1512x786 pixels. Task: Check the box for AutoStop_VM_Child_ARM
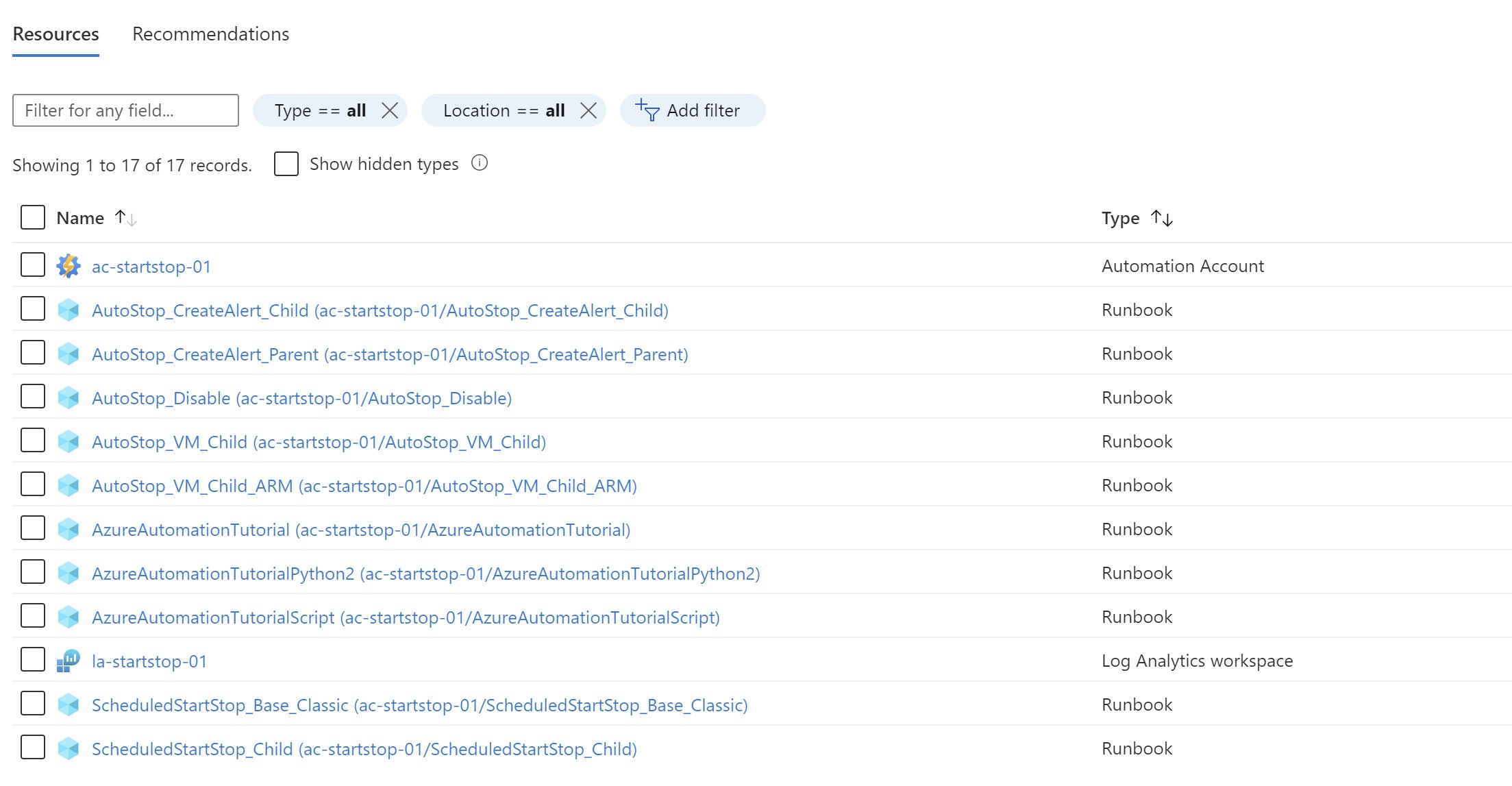coord(33,484)
